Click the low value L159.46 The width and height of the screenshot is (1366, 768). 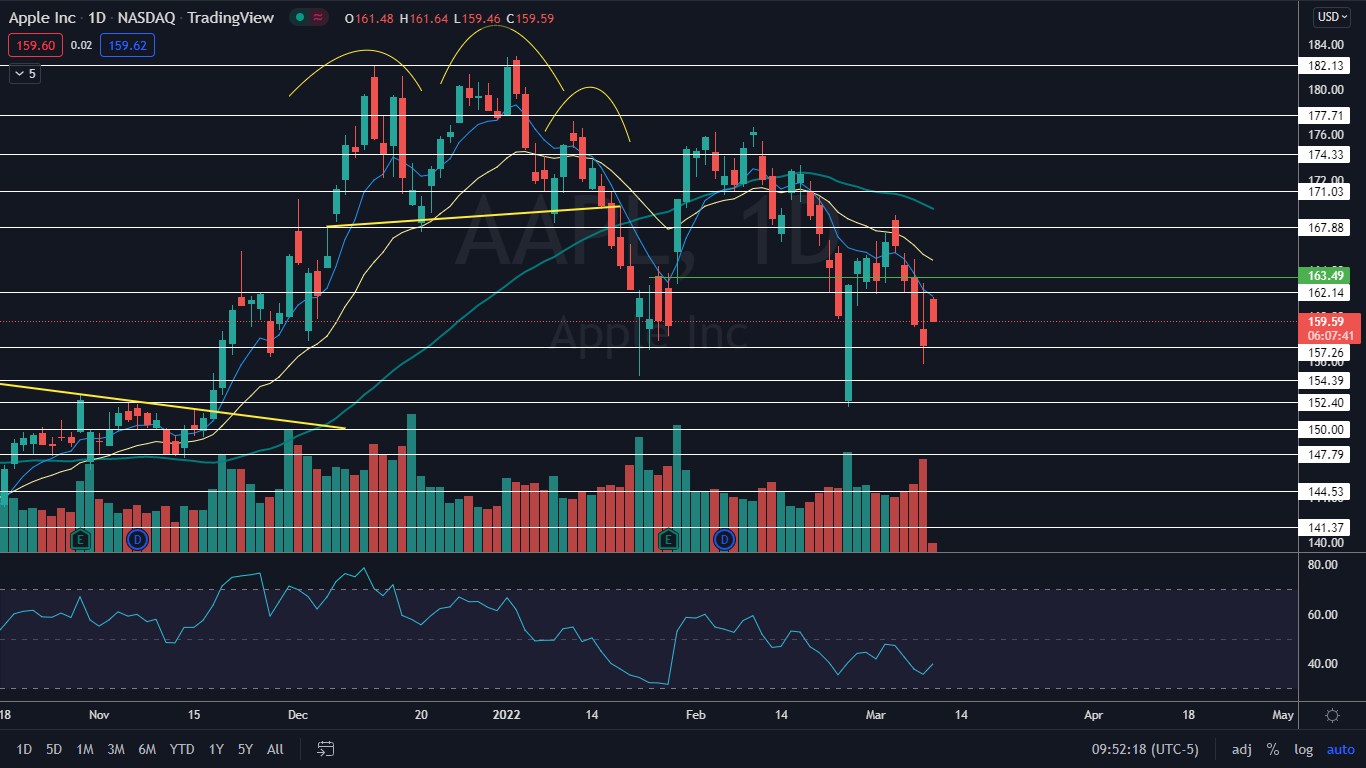coord(477,18)
